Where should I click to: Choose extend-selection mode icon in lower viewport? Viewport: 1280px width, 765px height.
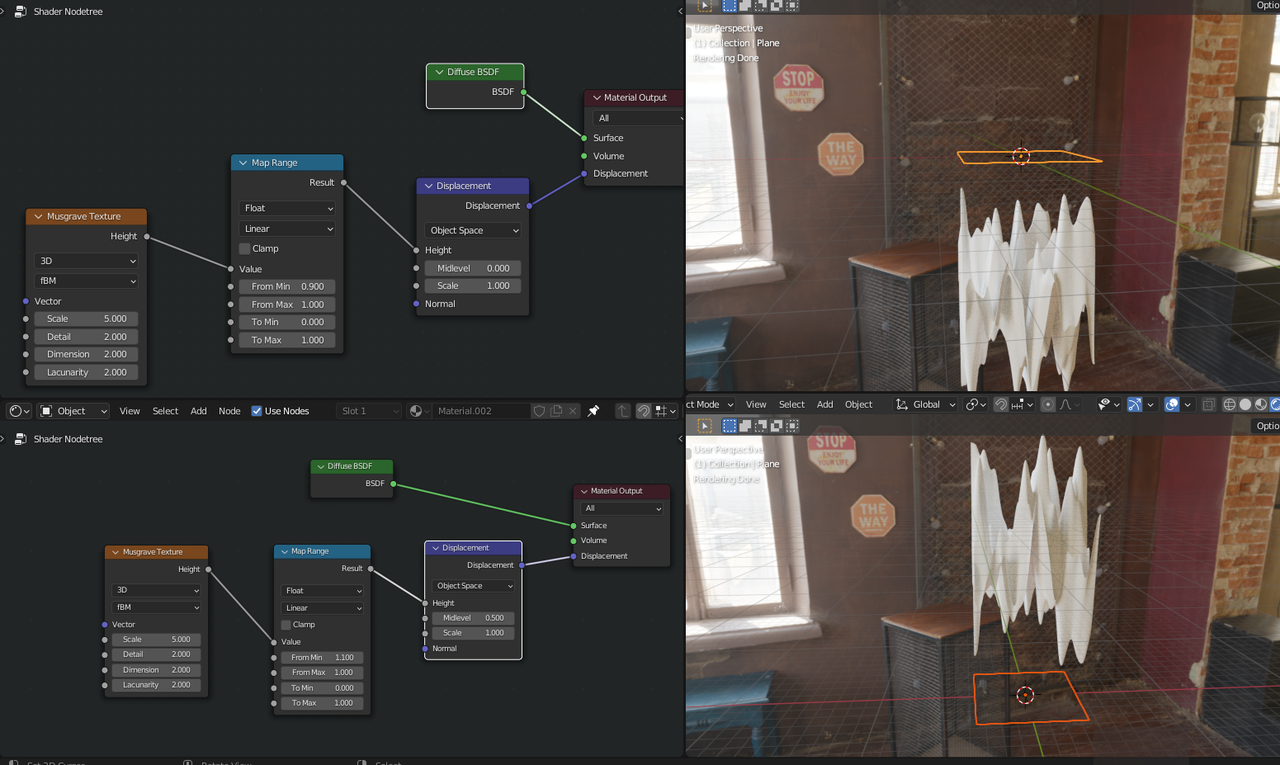coord(745,426)
